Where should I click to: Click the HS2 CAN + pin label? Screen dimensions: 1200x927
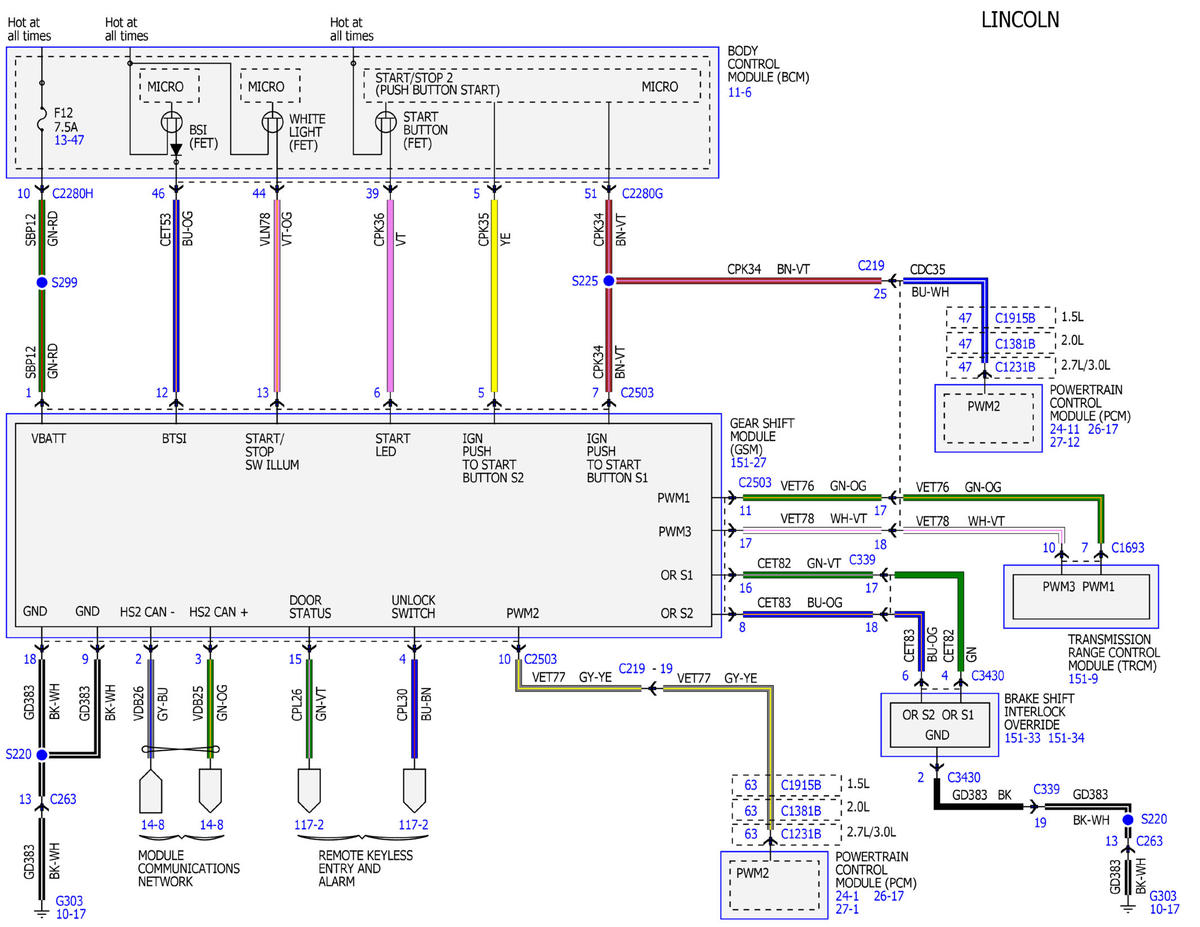coord(218,611)
